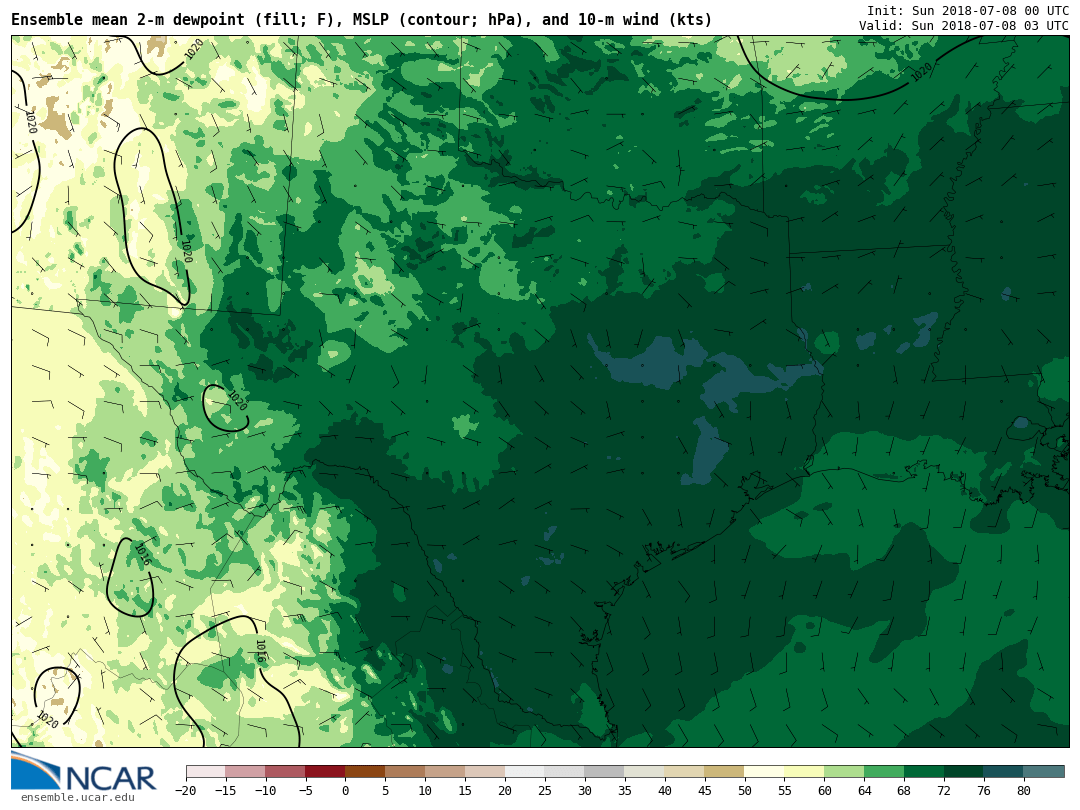Pick the rose swatch between -10 and -5
Screen dimensions: 1080x810
tap(285, 772)
